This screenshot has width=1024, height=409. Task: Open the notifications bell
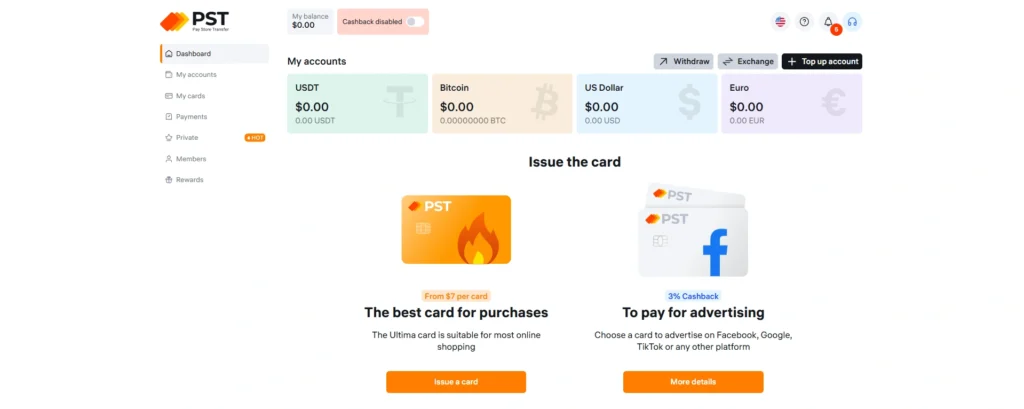tap(828, 21)
